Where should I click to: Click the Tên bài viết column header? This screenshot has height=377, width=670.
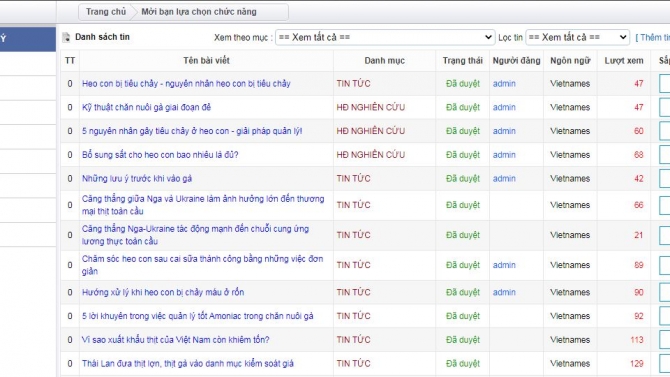[x=206, y=61]
